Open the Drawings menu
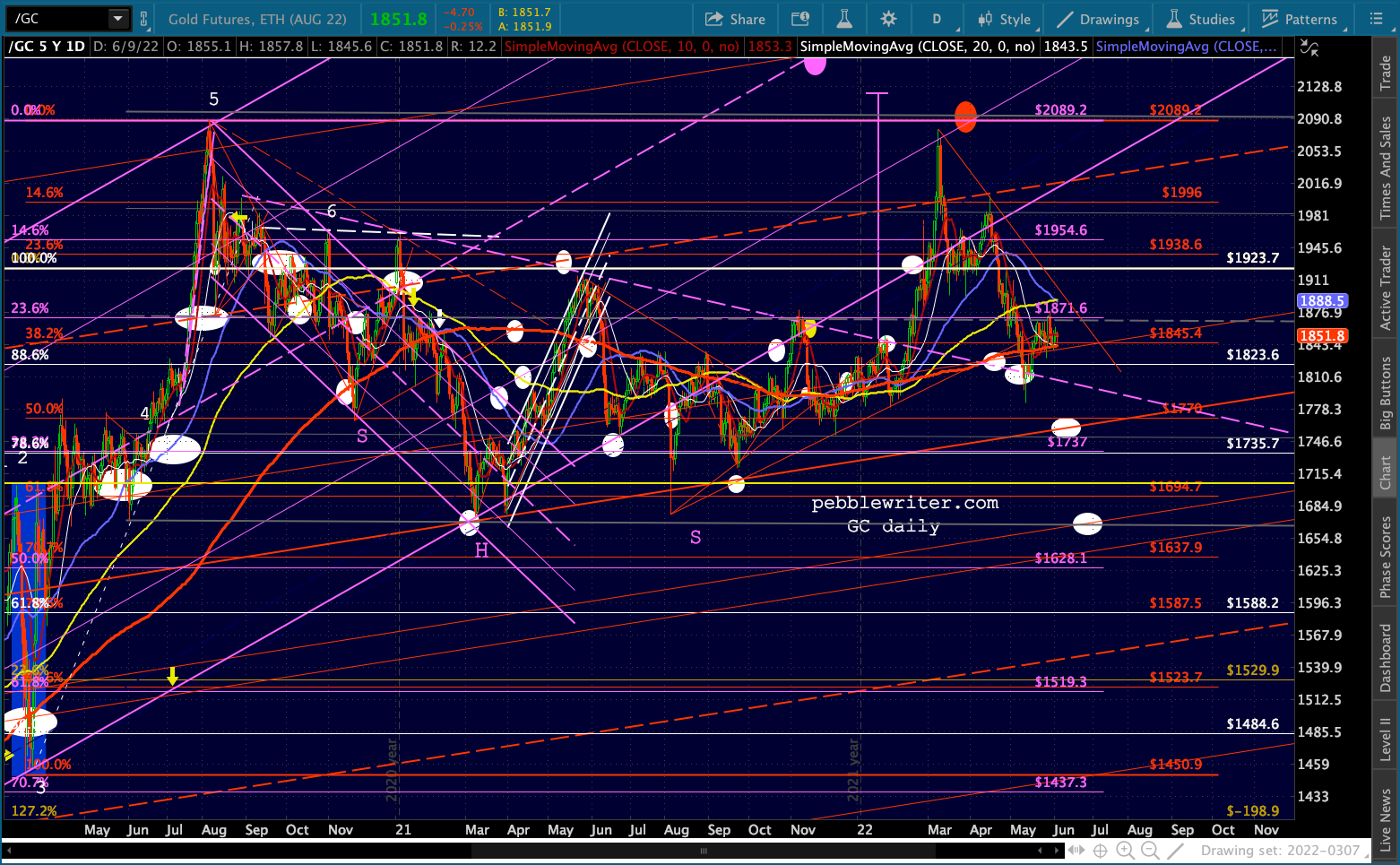 pos(1098,19)
